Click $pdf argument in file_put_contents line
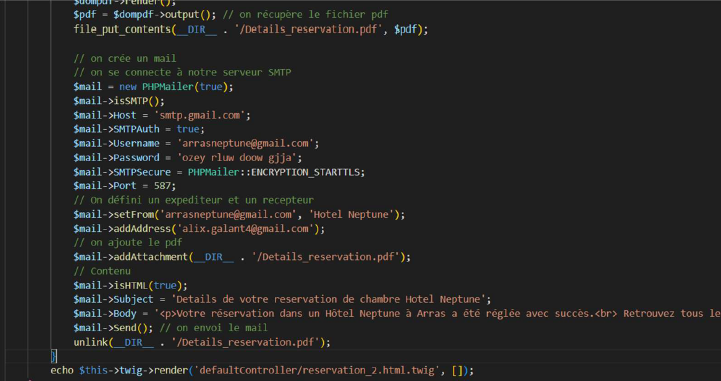This screenshot has height=381, width=721. [406, 29]
